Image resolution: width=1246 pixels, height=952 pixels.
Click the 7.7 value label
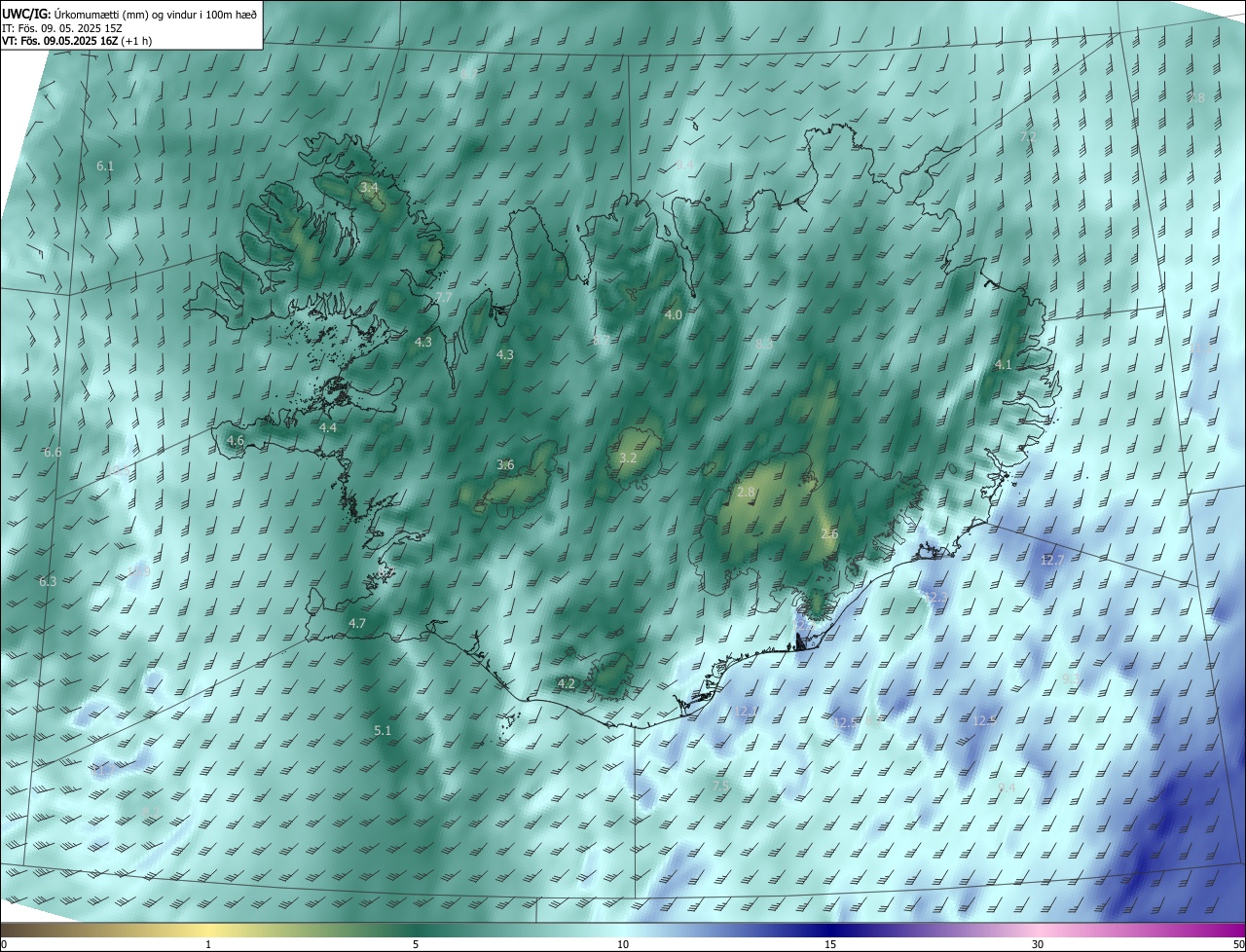tap(444, 297)
